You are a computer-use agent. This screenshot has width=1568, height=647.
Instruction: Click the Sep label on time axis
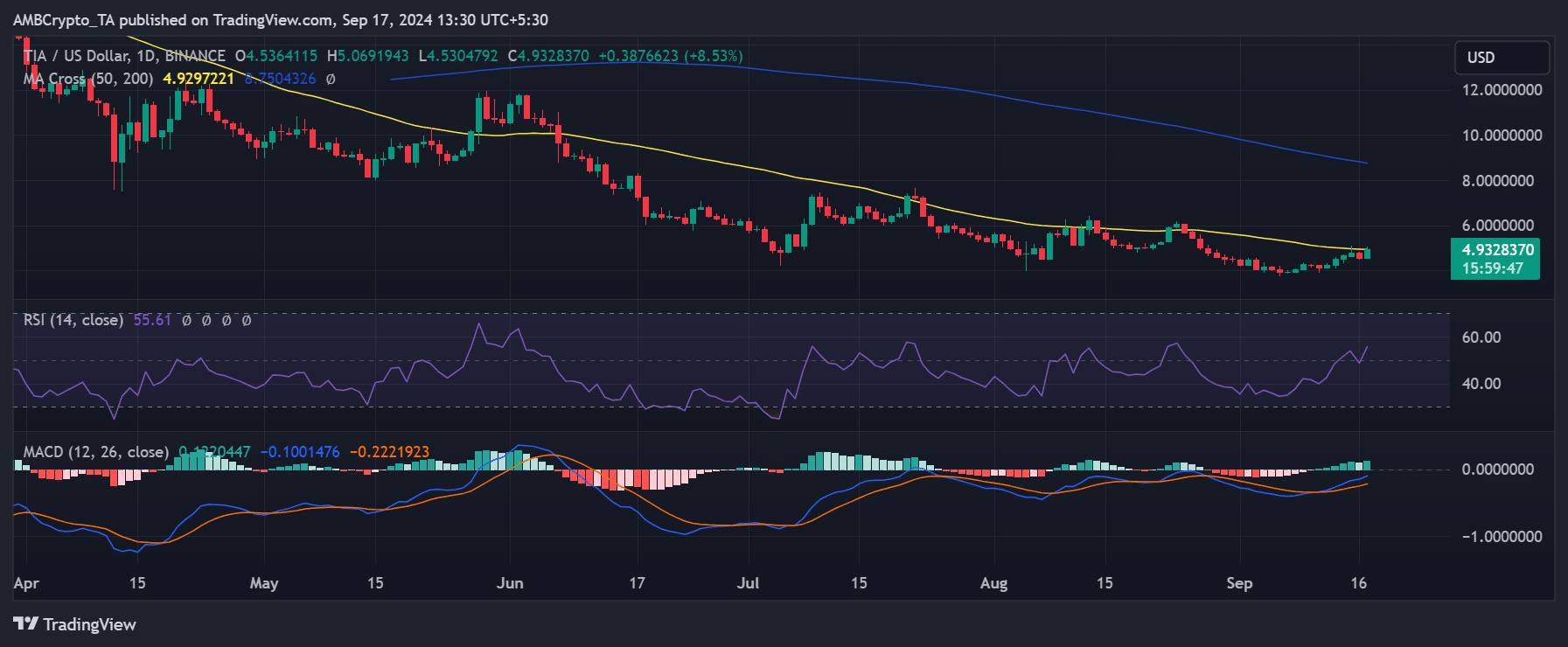(1239, 583)
